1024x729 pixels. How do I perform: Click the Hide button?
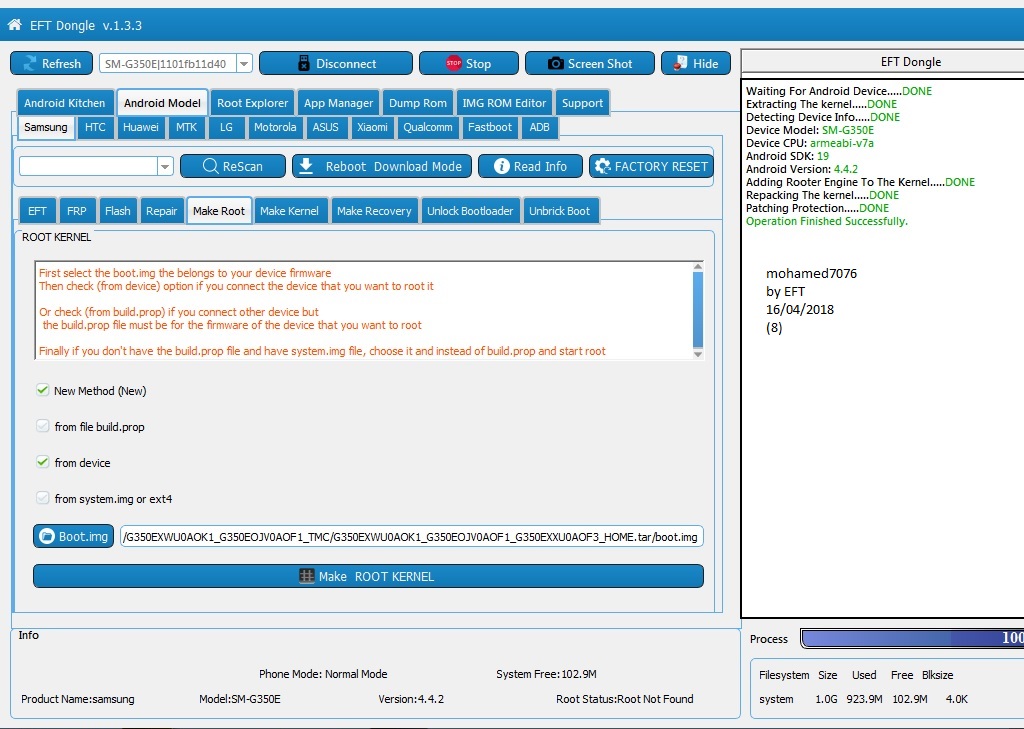[x=696, y=63]
